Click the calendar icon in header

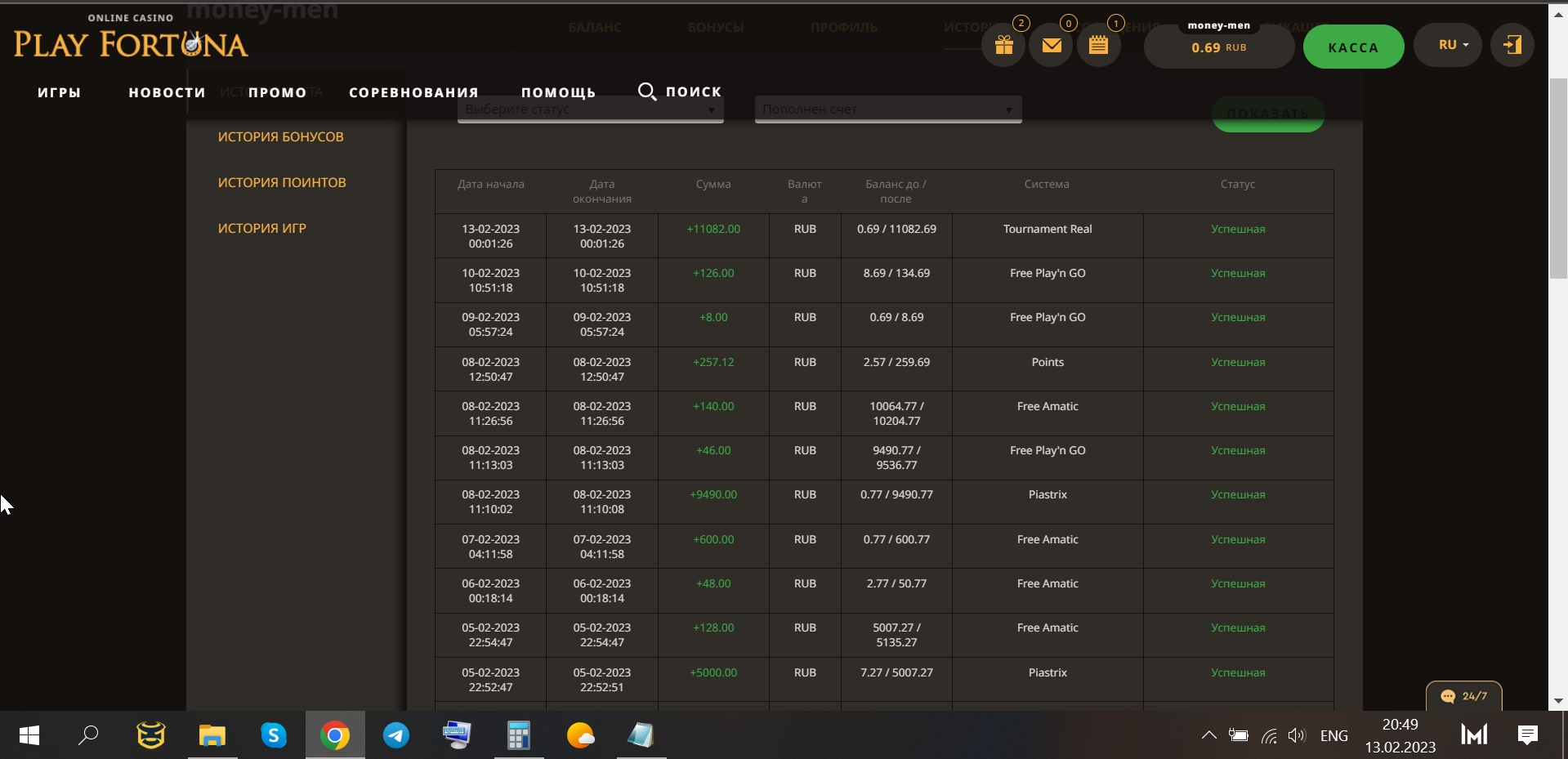coord(1098,46)
